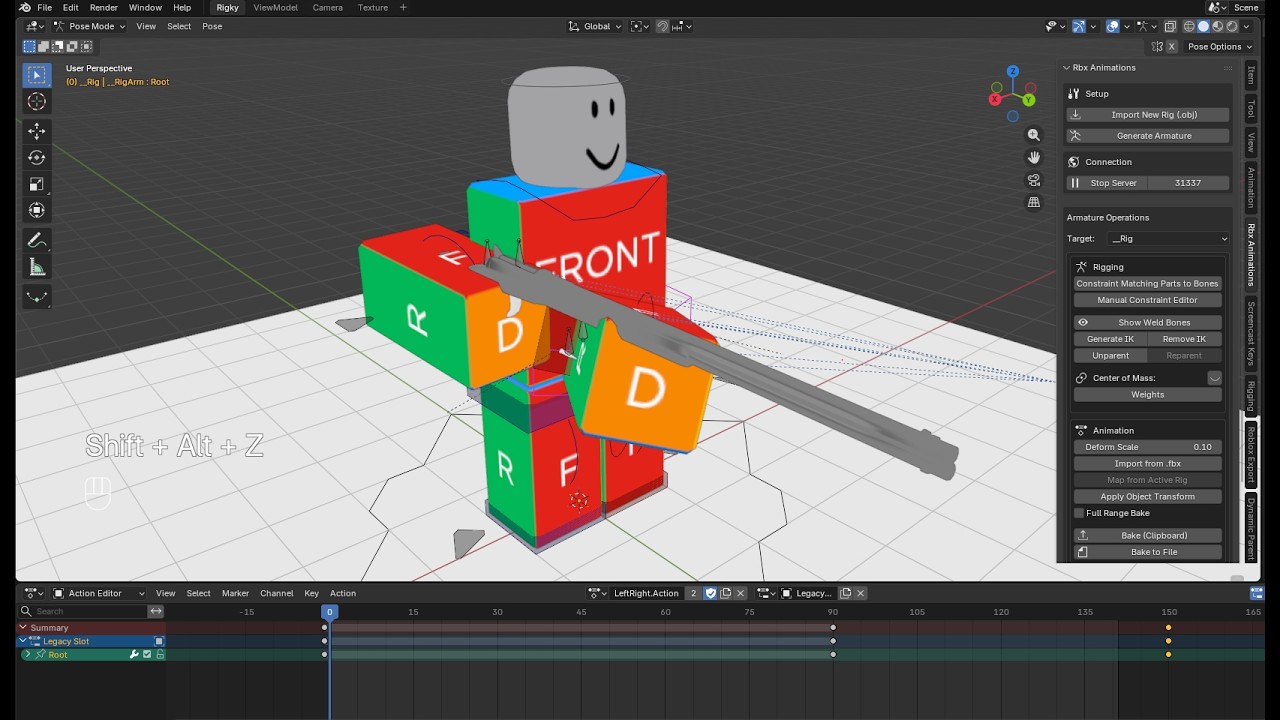Collapse the Rbx Animations panel
Screen dimensions: 1280x720
click(x=1067, y=68)
